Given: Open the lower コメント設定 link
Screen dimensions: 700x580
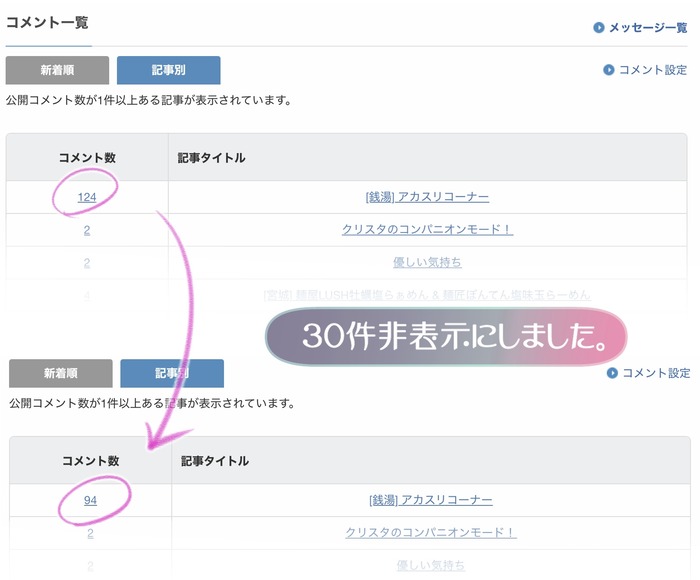Looking at the screenshot, I should [x=656, y=373].
